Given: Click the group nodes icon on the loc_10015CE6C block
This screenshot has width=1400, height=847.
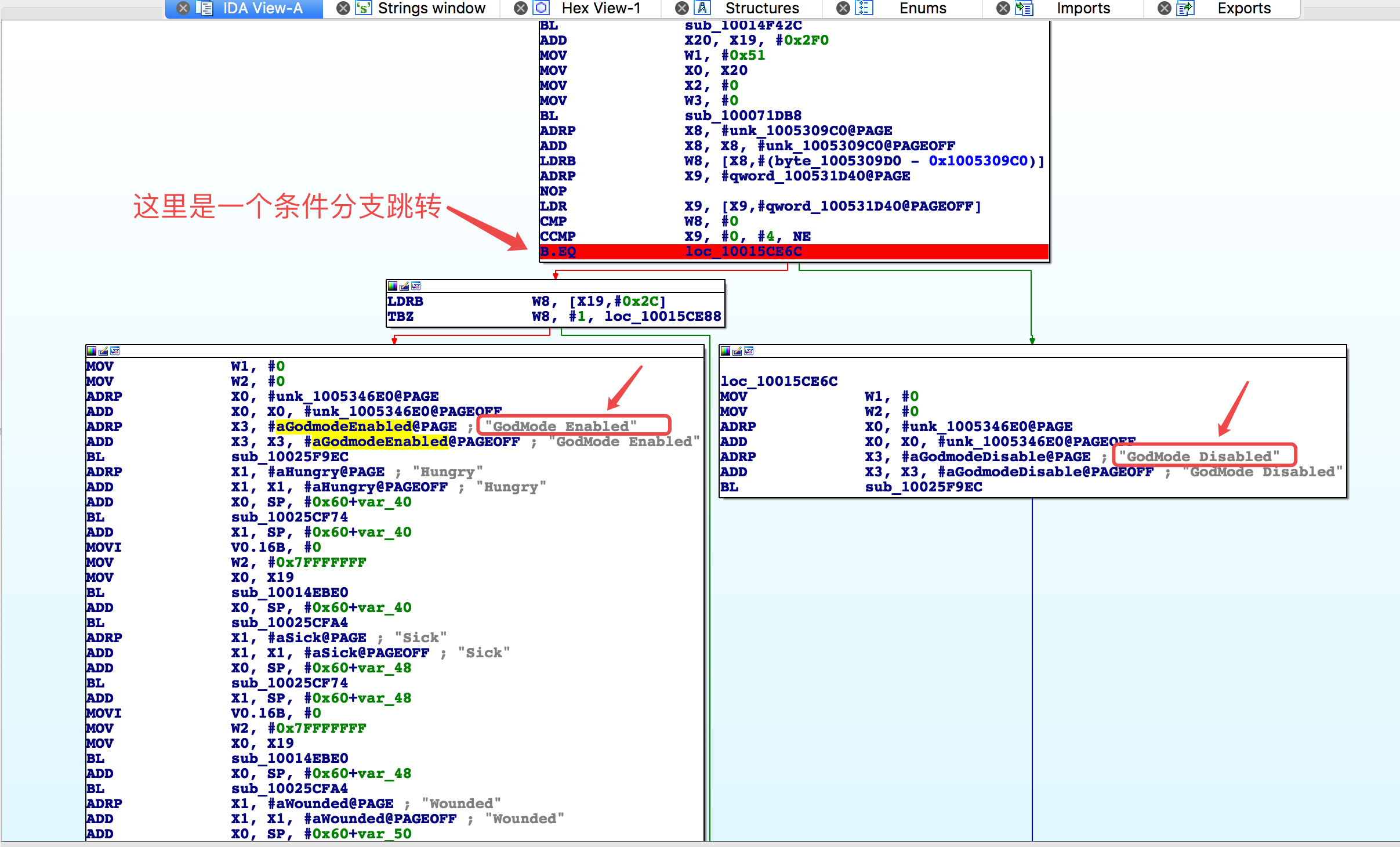Looking at the screenshot, I should pos(749,351).
